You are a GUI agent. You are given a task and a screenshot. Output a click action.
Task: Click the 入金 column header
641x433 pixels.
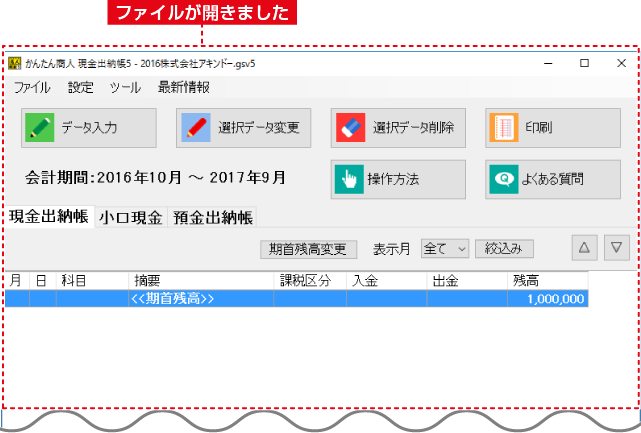pyautogui.click(x=386, y=281)
